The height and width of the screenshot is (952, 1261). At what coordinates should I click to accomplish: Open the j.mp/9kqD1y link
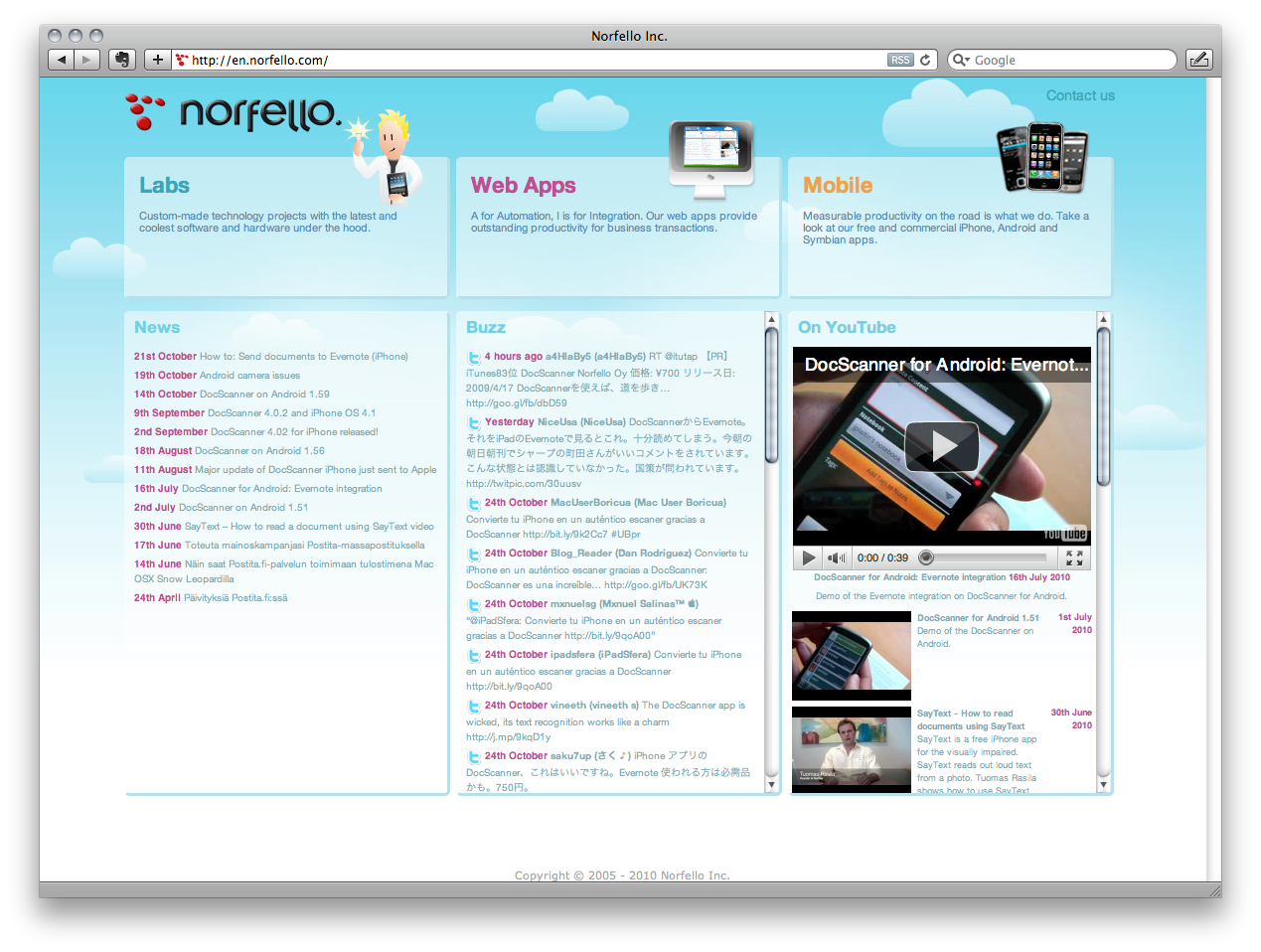(508, 737)
